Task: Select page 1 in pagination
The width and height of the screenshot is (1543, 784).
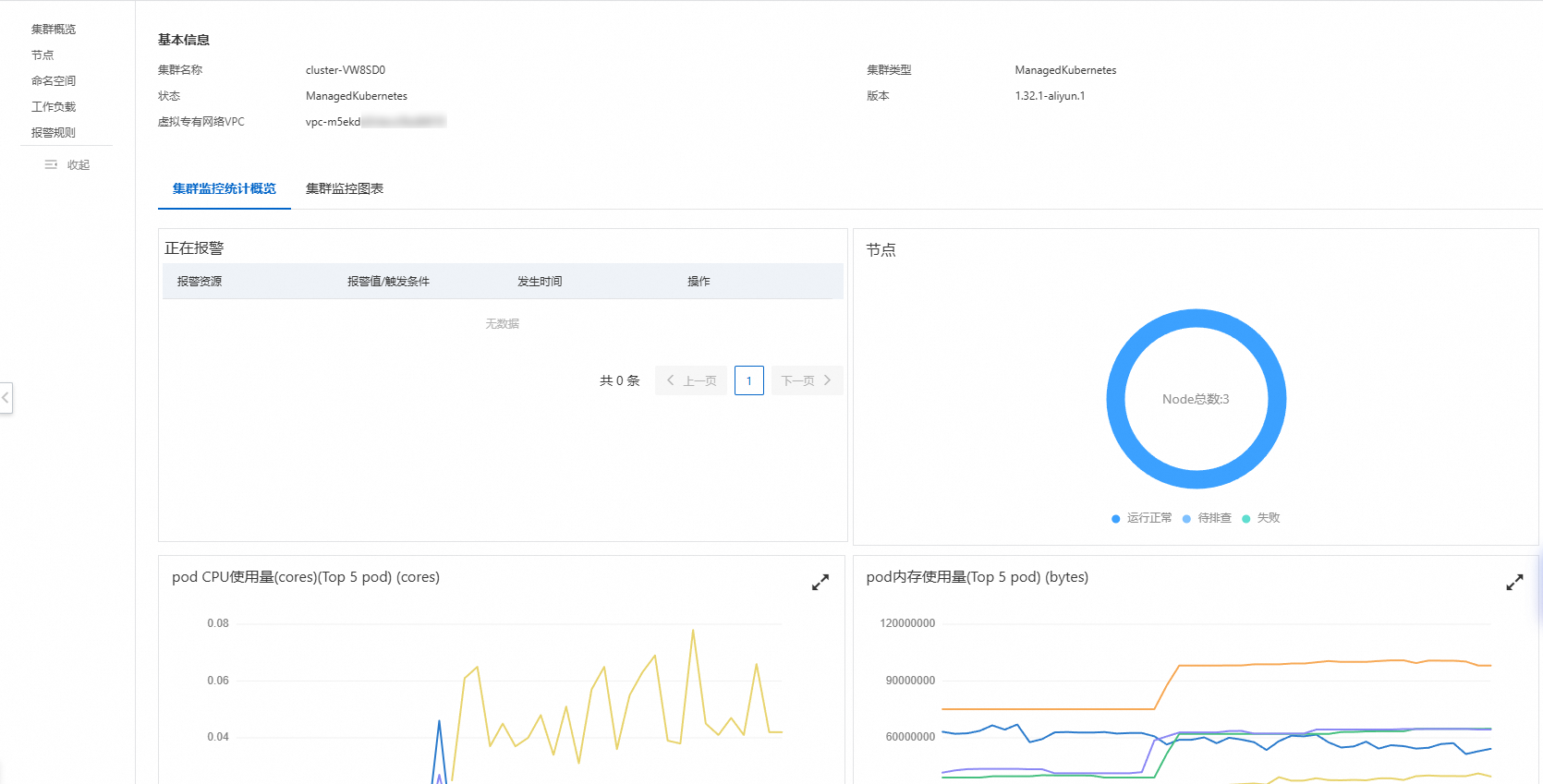Action: point(749,380)
